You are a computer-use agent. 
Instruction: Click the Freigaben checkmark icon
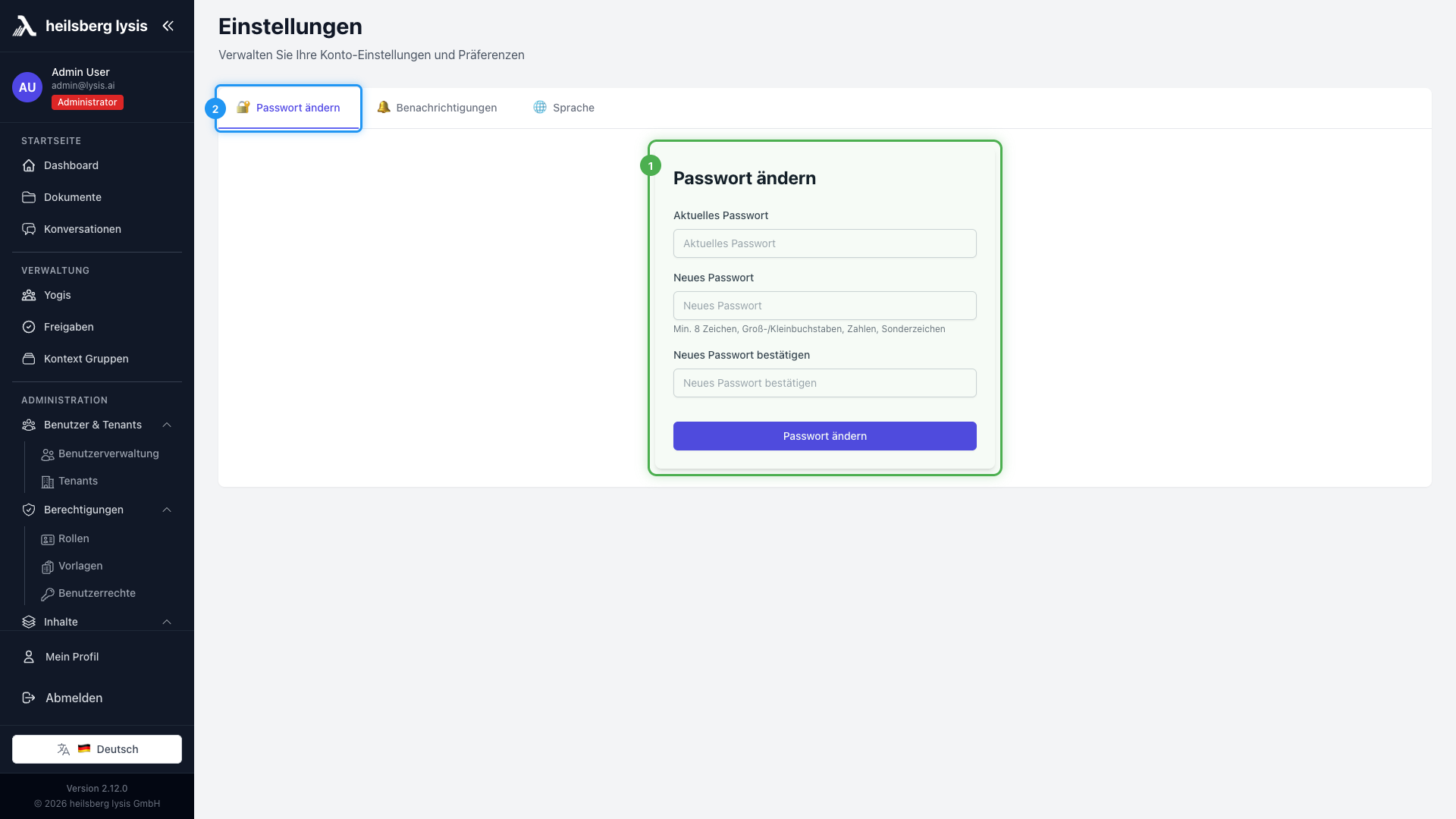click(29, 327)
